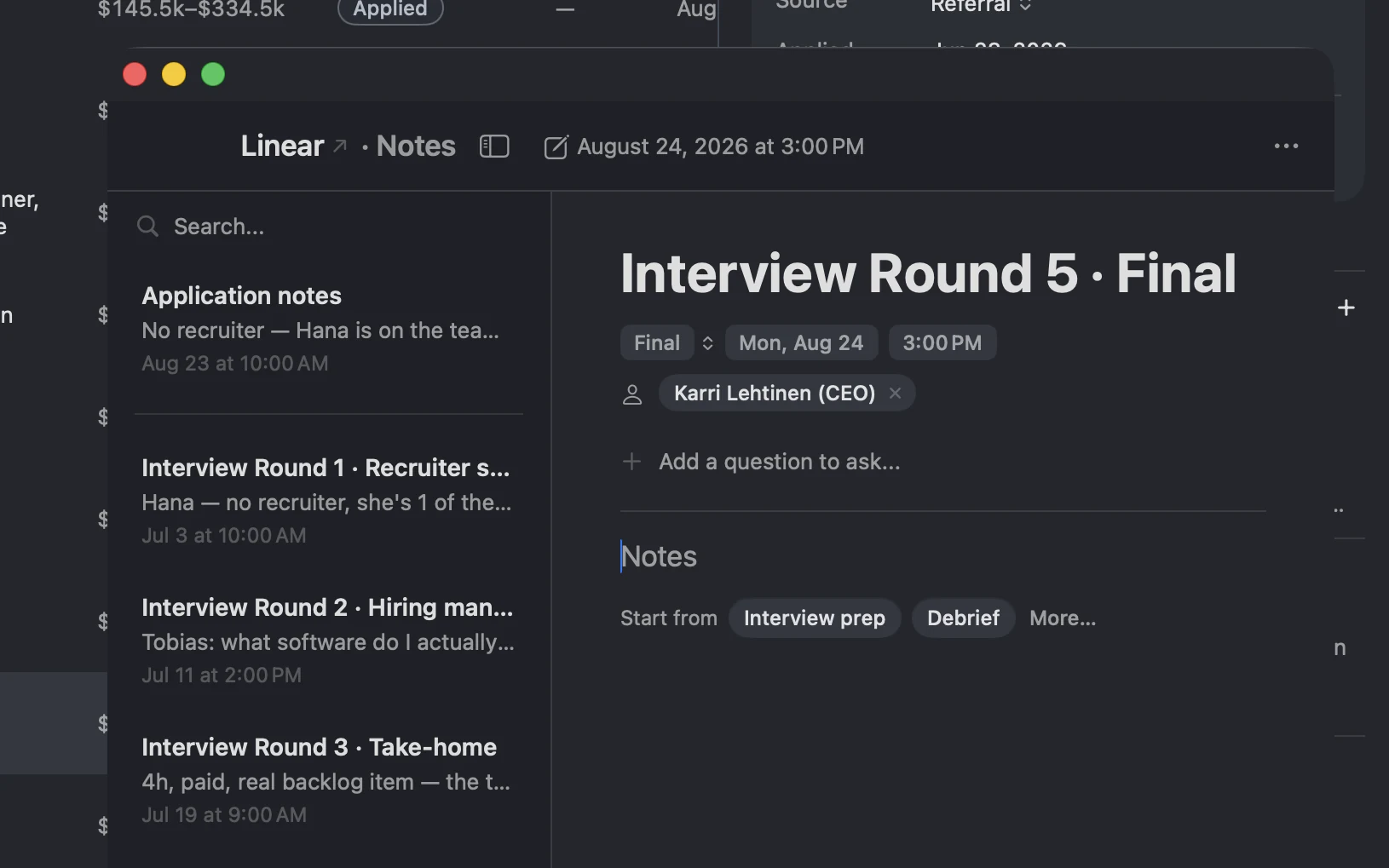Remove Karri Lehtinen (CEO) interviewer chip

click(x=895, y=393)
